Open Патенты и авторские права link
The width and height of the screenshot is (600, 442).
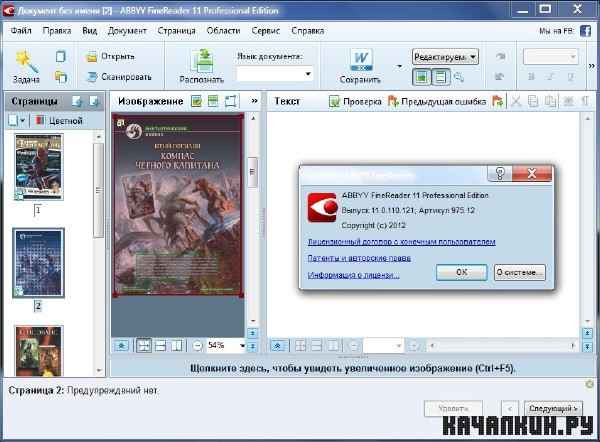tap(359, 258)
